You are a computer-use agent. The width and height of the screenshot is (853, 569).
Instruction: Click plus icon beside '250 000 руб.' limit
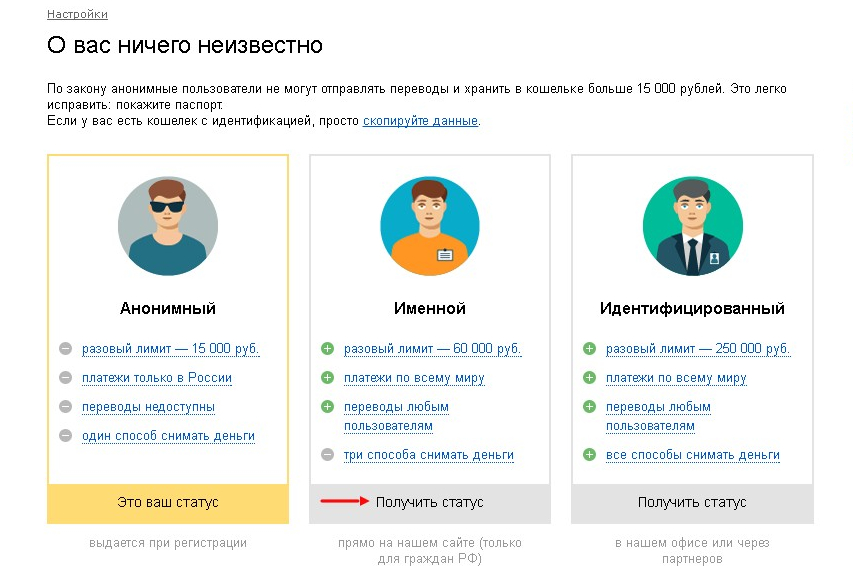coord(590,349)
